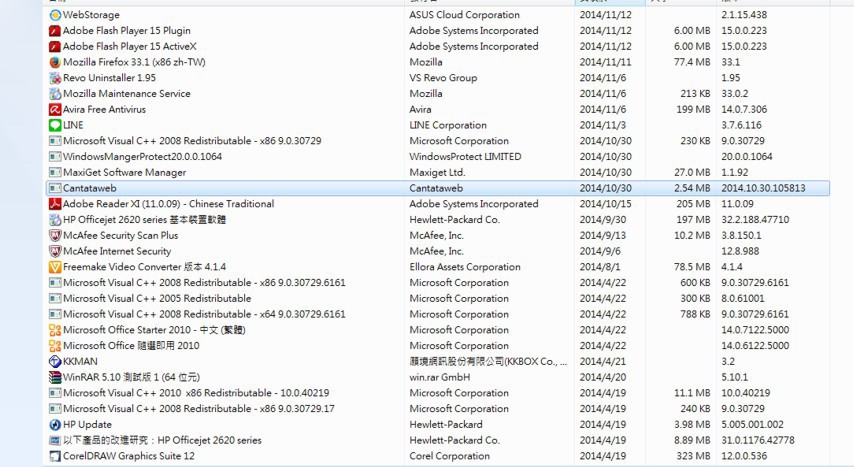Select the 'Revo Uninstaller 1.95' program name
This screenshot has width=854, height=467.
click(109, 78)
